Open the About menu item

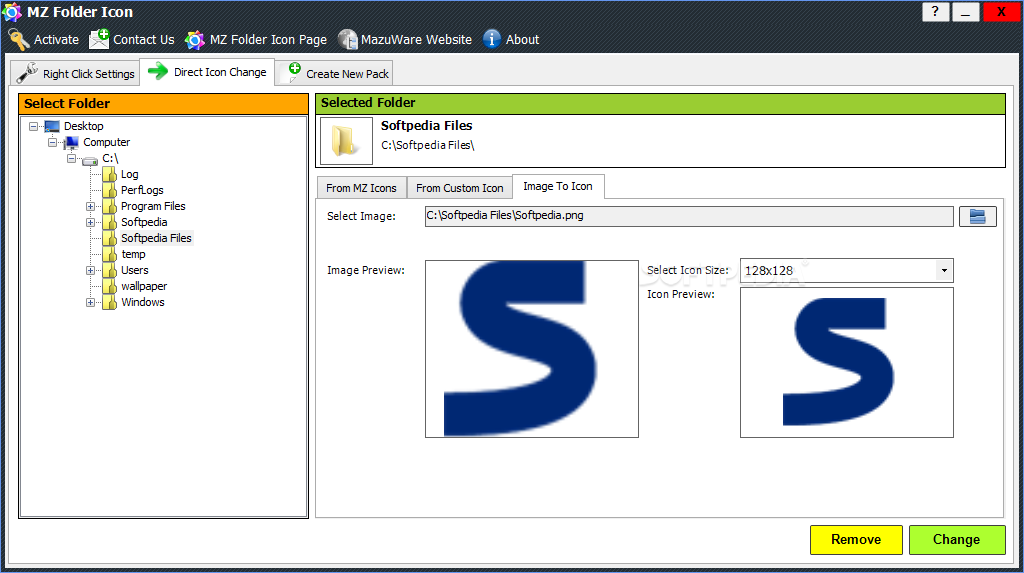(522, 40)
